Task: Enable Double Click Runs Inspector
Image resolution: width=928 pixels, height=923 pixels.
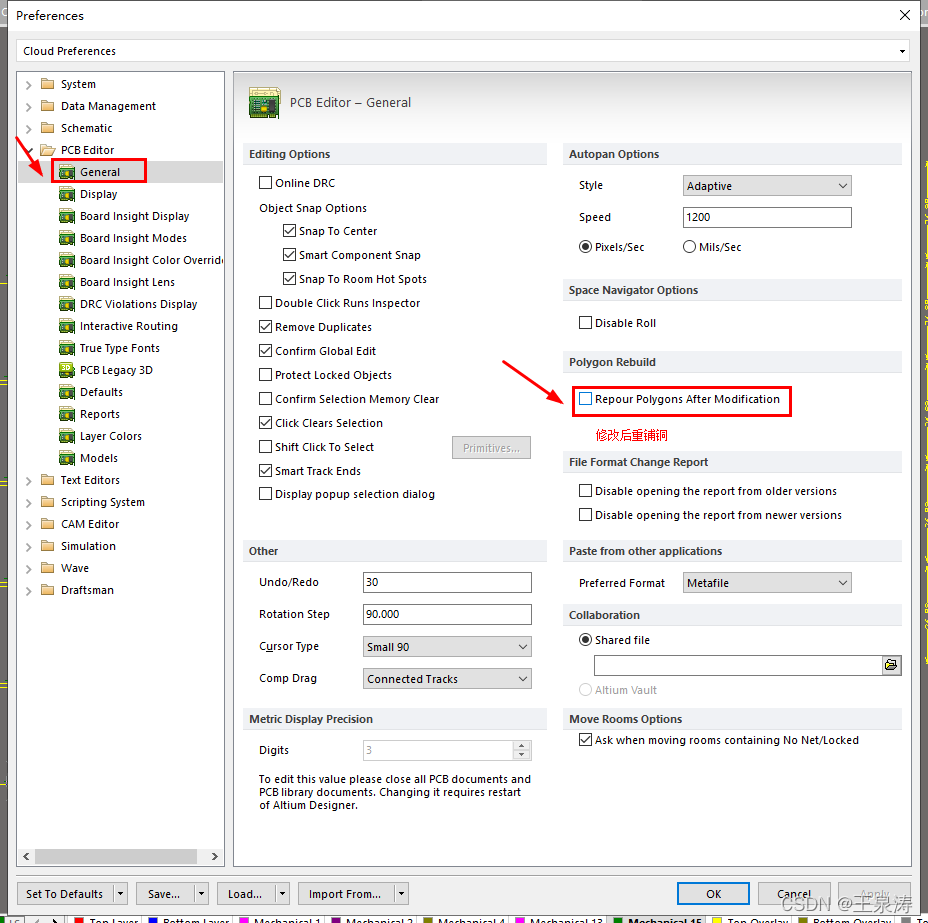Action: coord(266,303)
